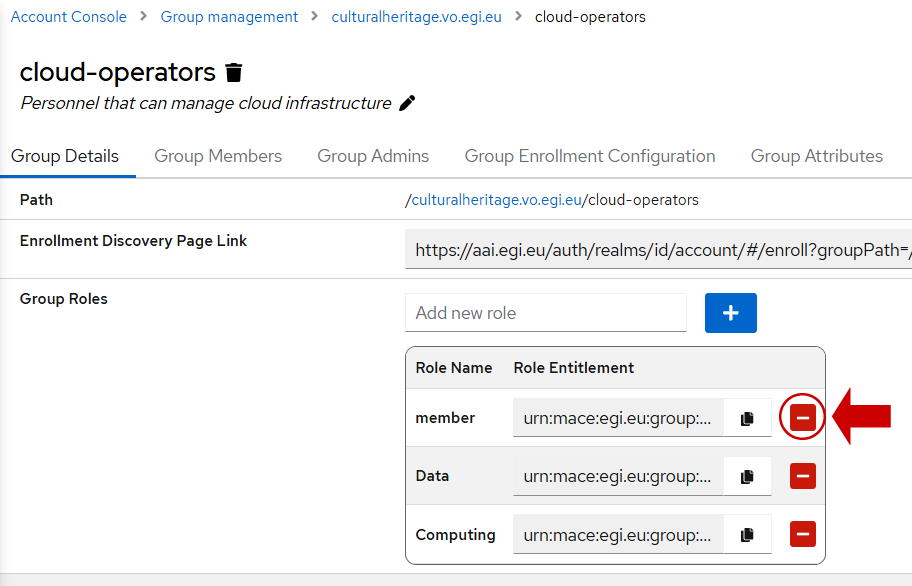Open the Group Members tab
The image size is (912, 586).
tap(218, 156)
